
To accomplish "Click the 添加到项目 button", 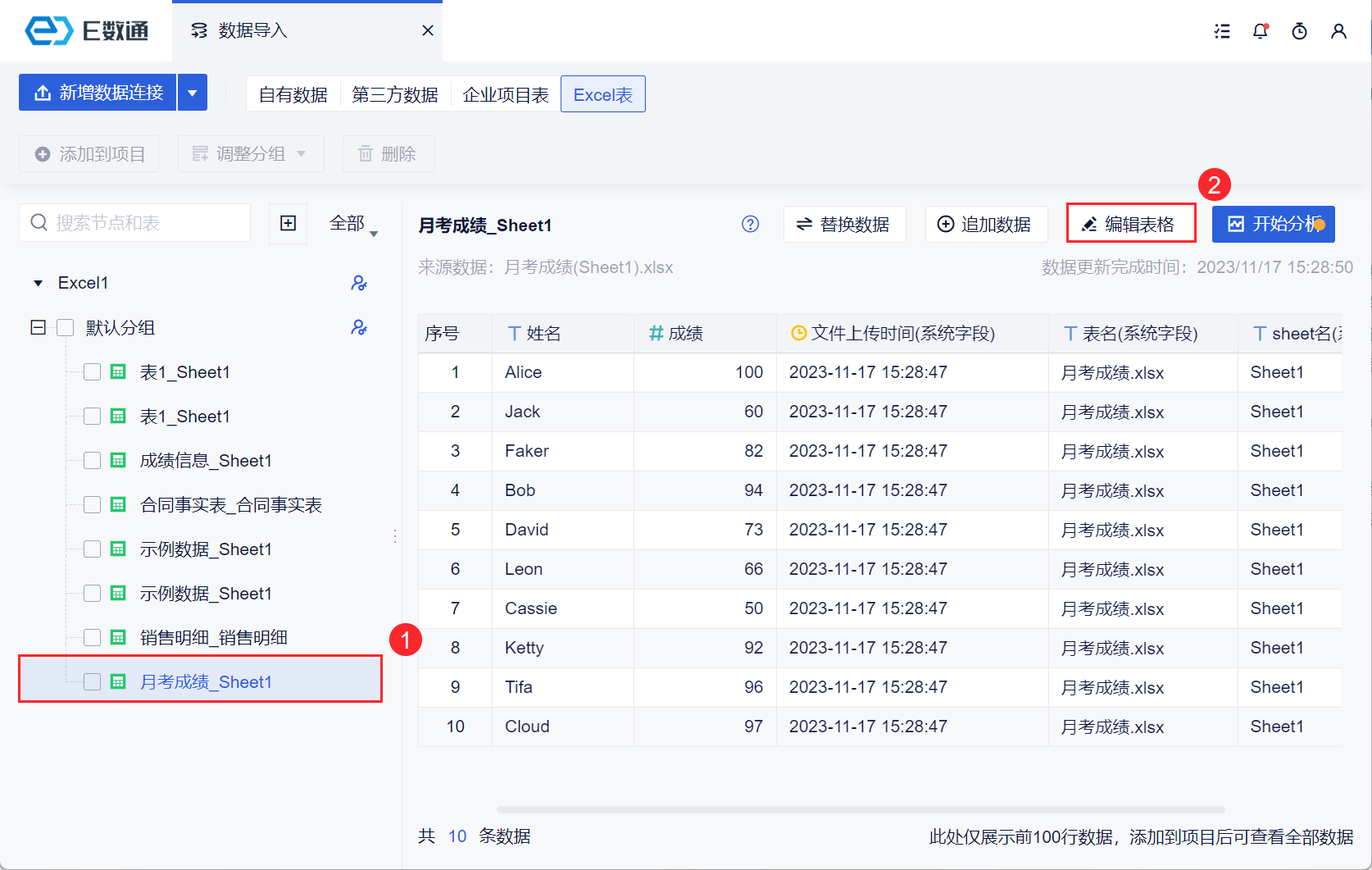I will [89, 154].
